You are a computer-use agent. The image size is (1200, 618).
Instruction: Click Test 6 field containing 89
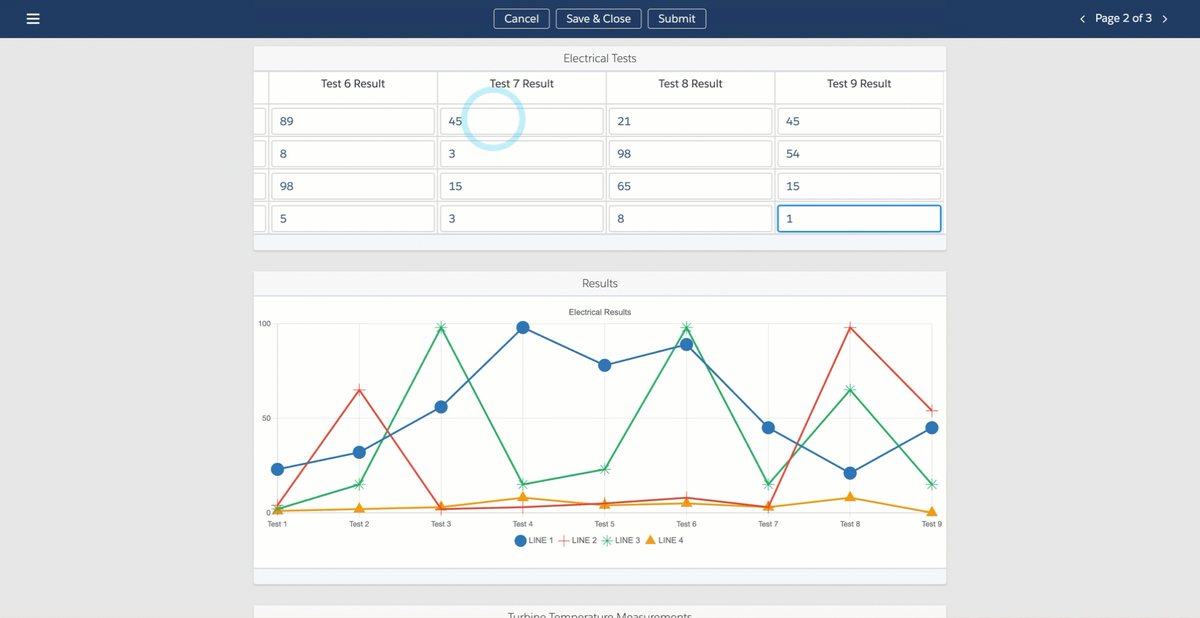353,121
